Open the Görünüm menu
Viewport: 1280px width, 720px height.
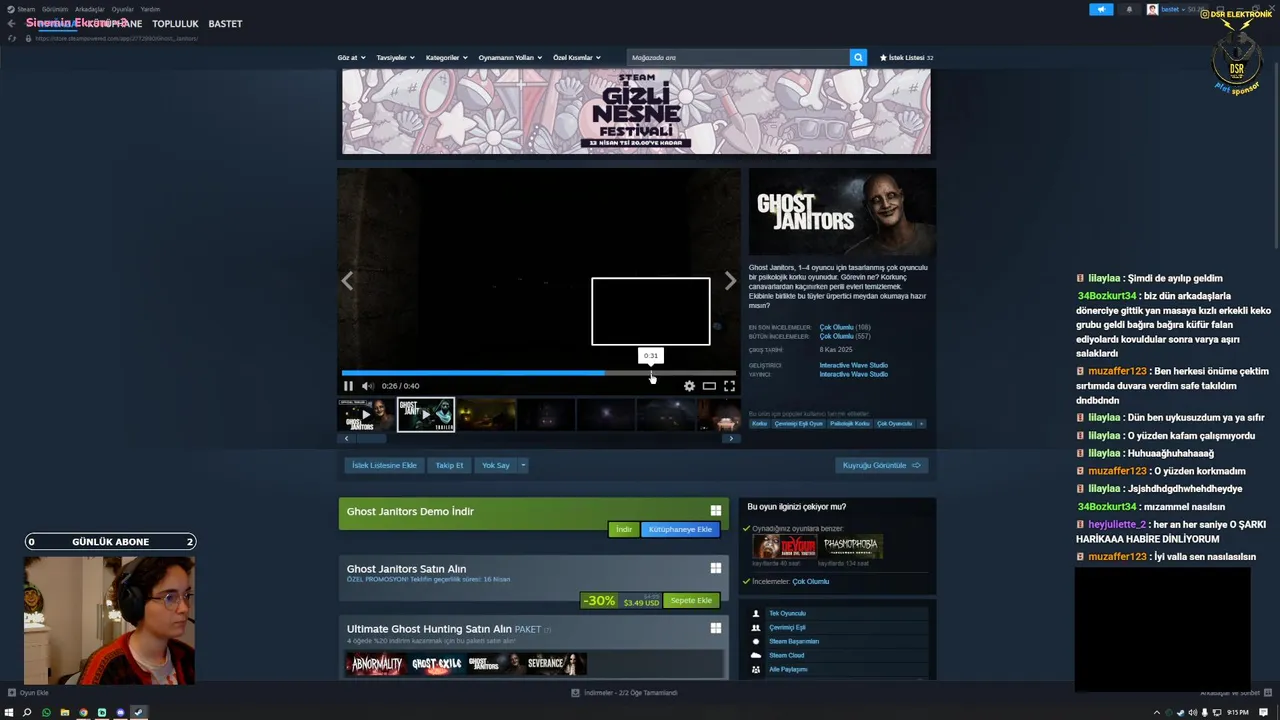click(55, 9)
